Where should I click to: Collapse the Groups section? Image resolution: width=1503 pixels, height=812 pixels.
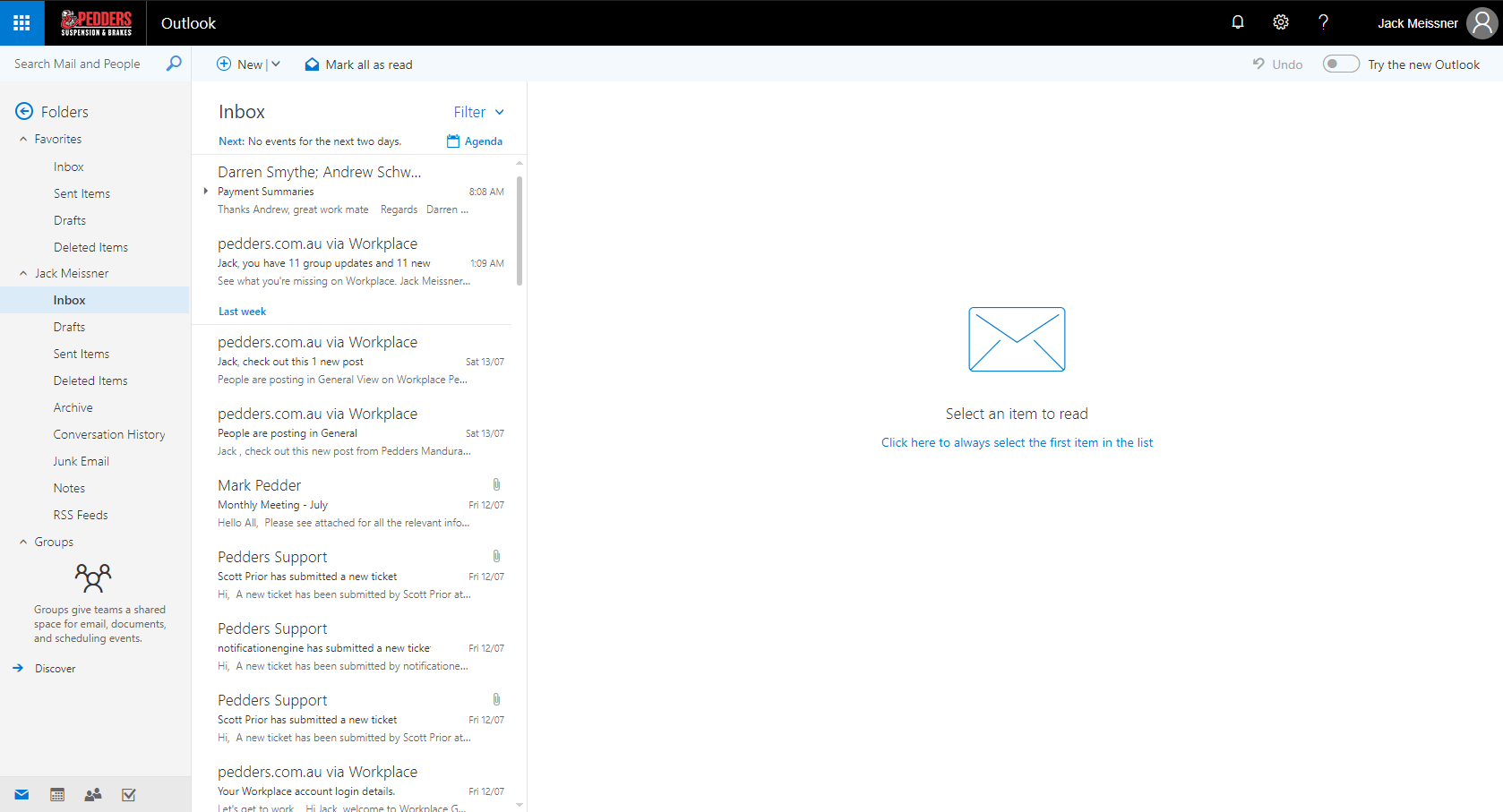[23, 542]
